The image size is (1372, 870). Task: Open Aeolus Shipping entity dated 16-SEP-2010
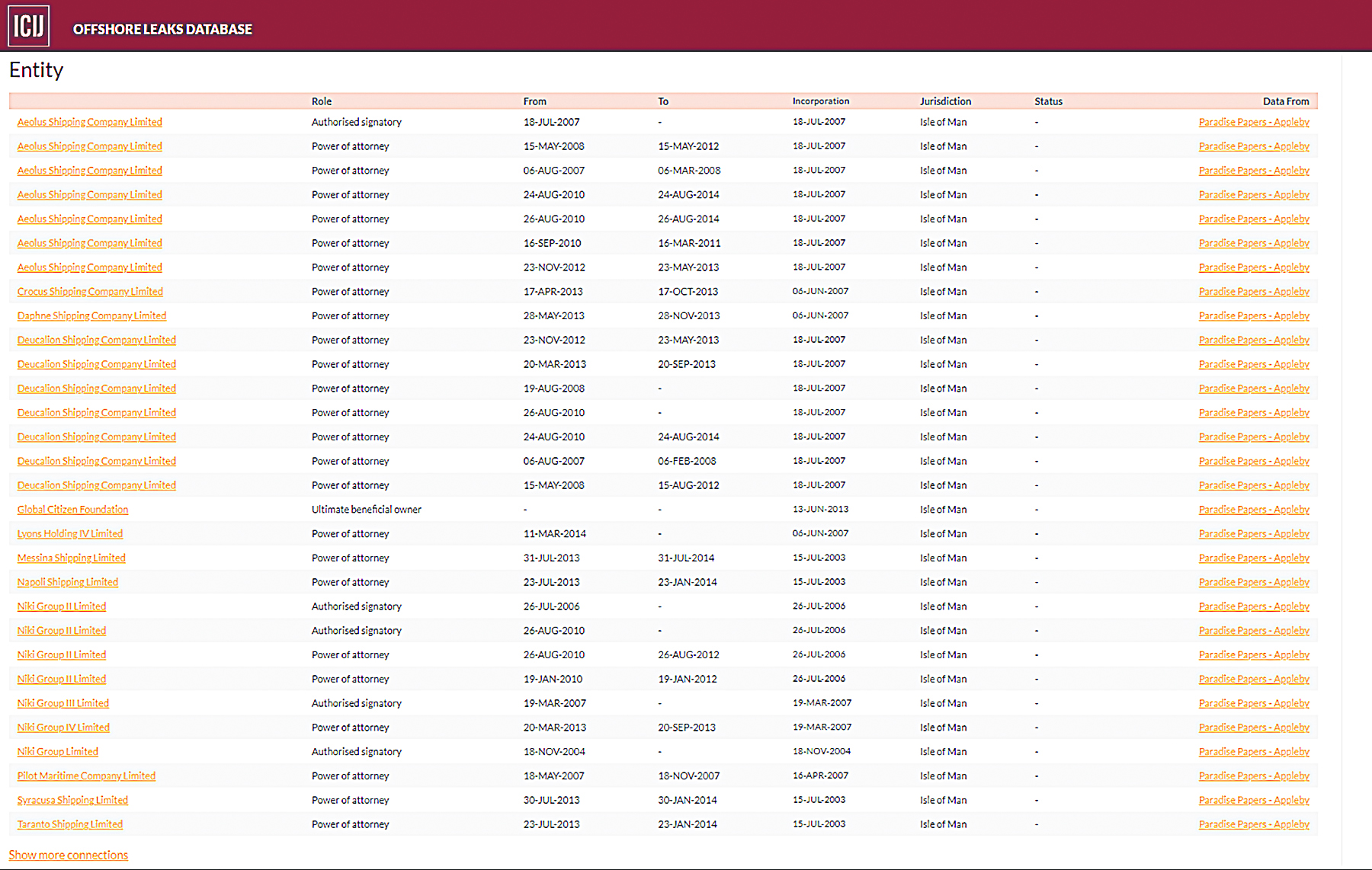[x=90, y=243]
